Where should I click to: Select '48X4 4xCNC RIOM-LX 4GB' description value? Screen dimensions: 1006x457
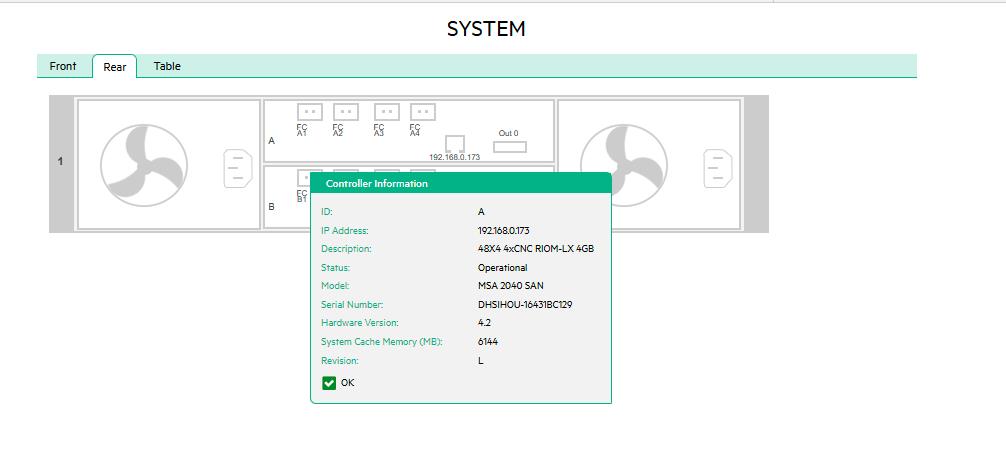536,249
